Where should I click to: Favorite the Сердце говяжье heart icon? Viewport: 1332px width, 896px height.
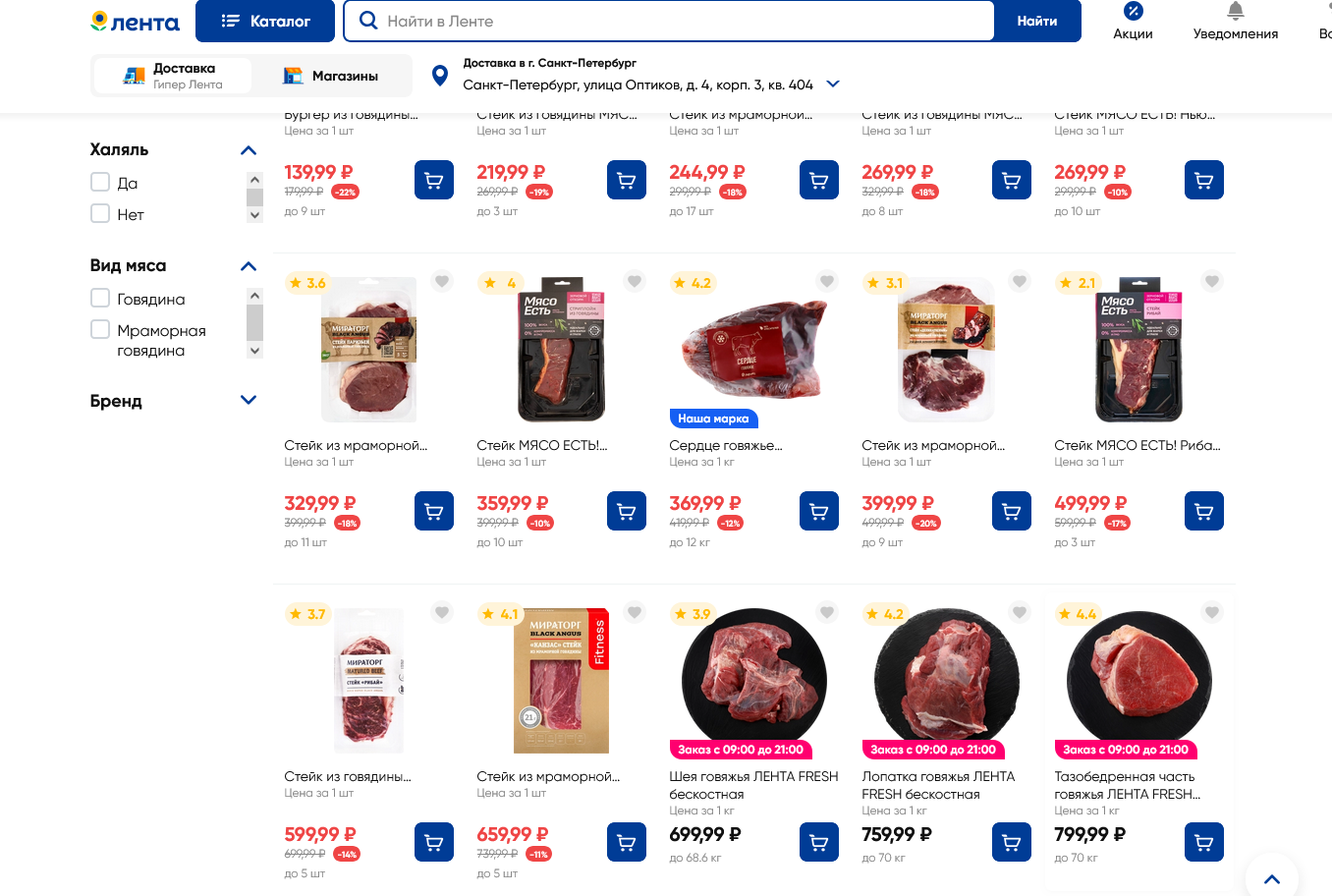pyautogui.click(x=827, y=282)
